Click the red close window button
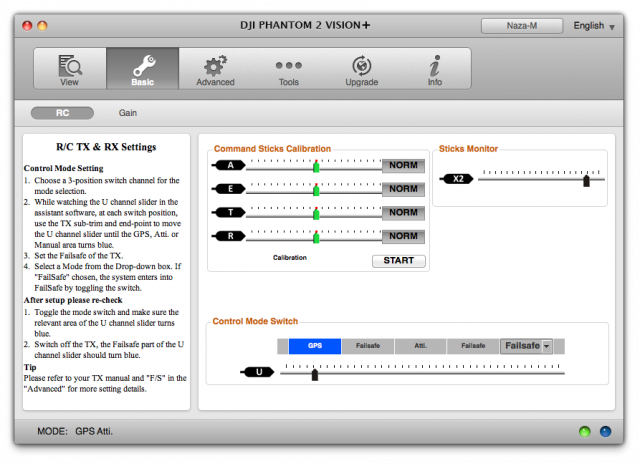This screenshot has width=640, height=466. click(x=27, y=26)
